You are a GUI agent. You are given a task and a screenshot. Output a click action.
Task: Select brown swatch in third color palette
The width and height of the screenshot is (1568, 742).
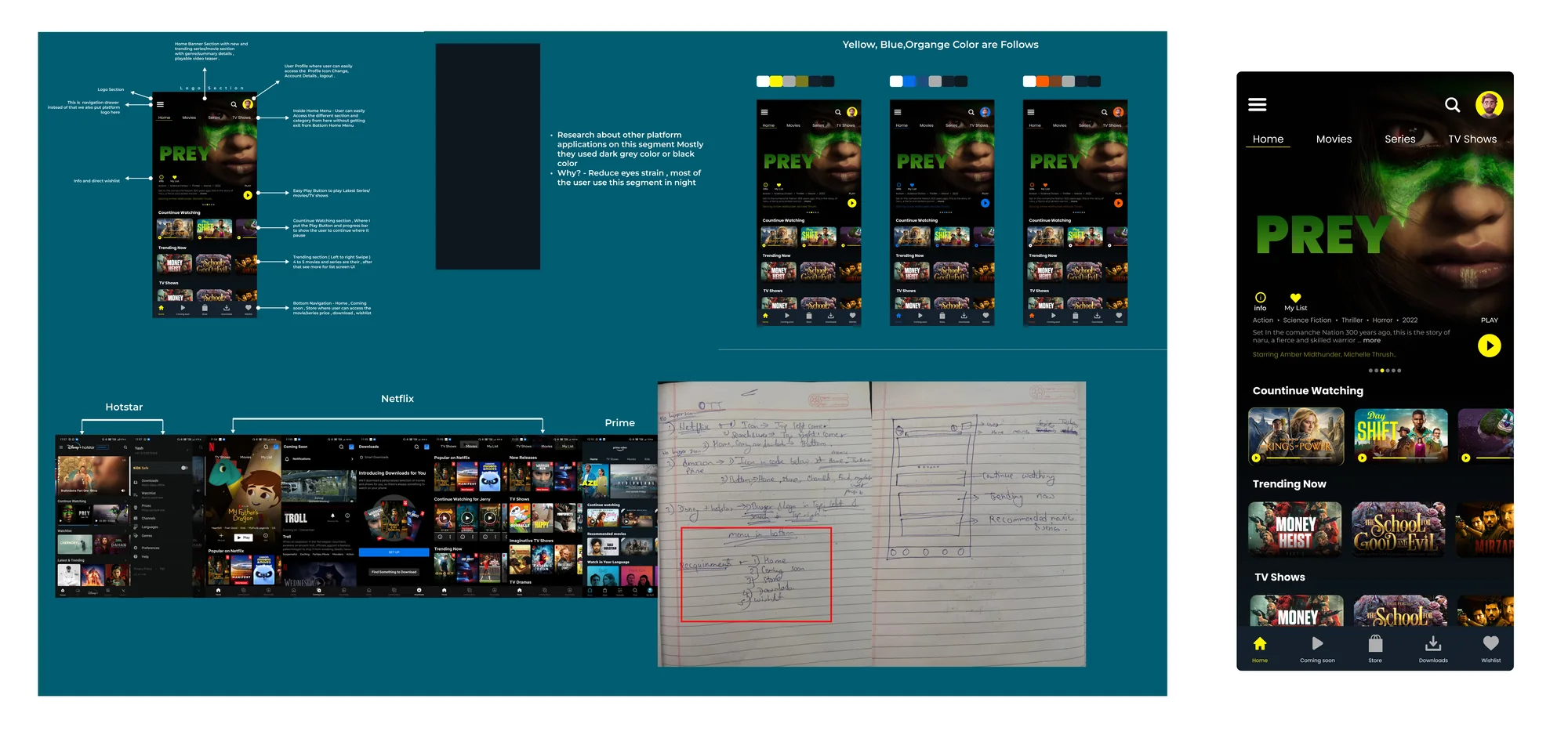(x=1055, y=81)
